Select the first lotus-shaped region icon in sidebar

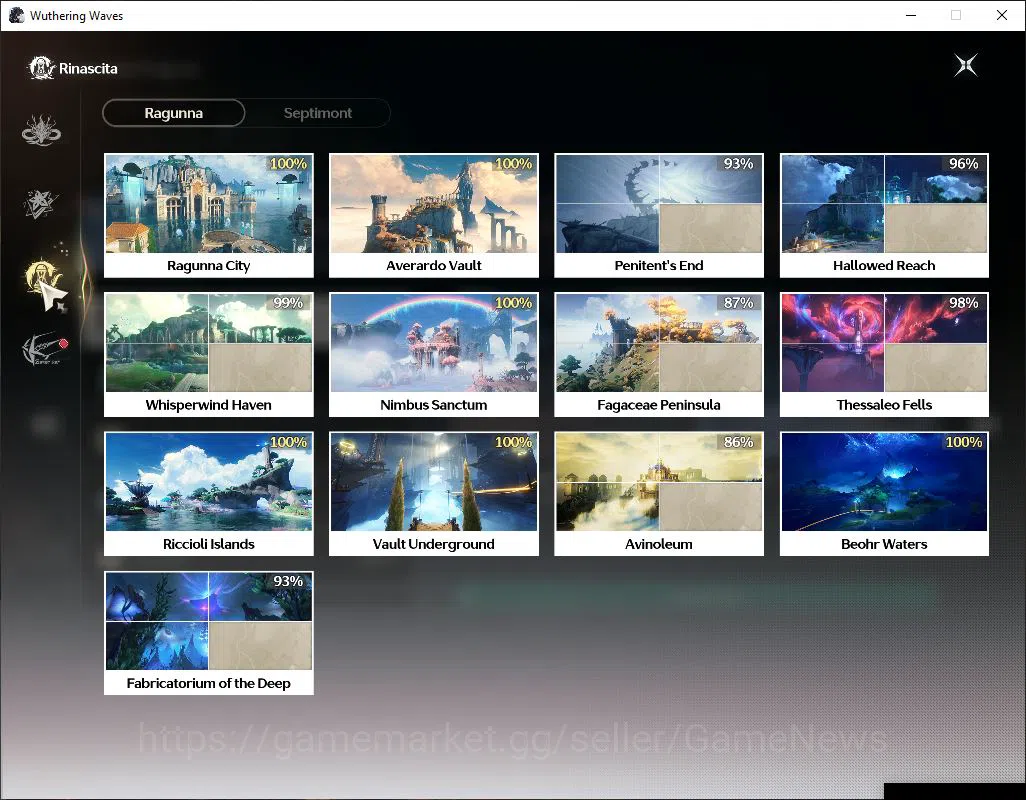pyautogui.click(x=41, y=130)
